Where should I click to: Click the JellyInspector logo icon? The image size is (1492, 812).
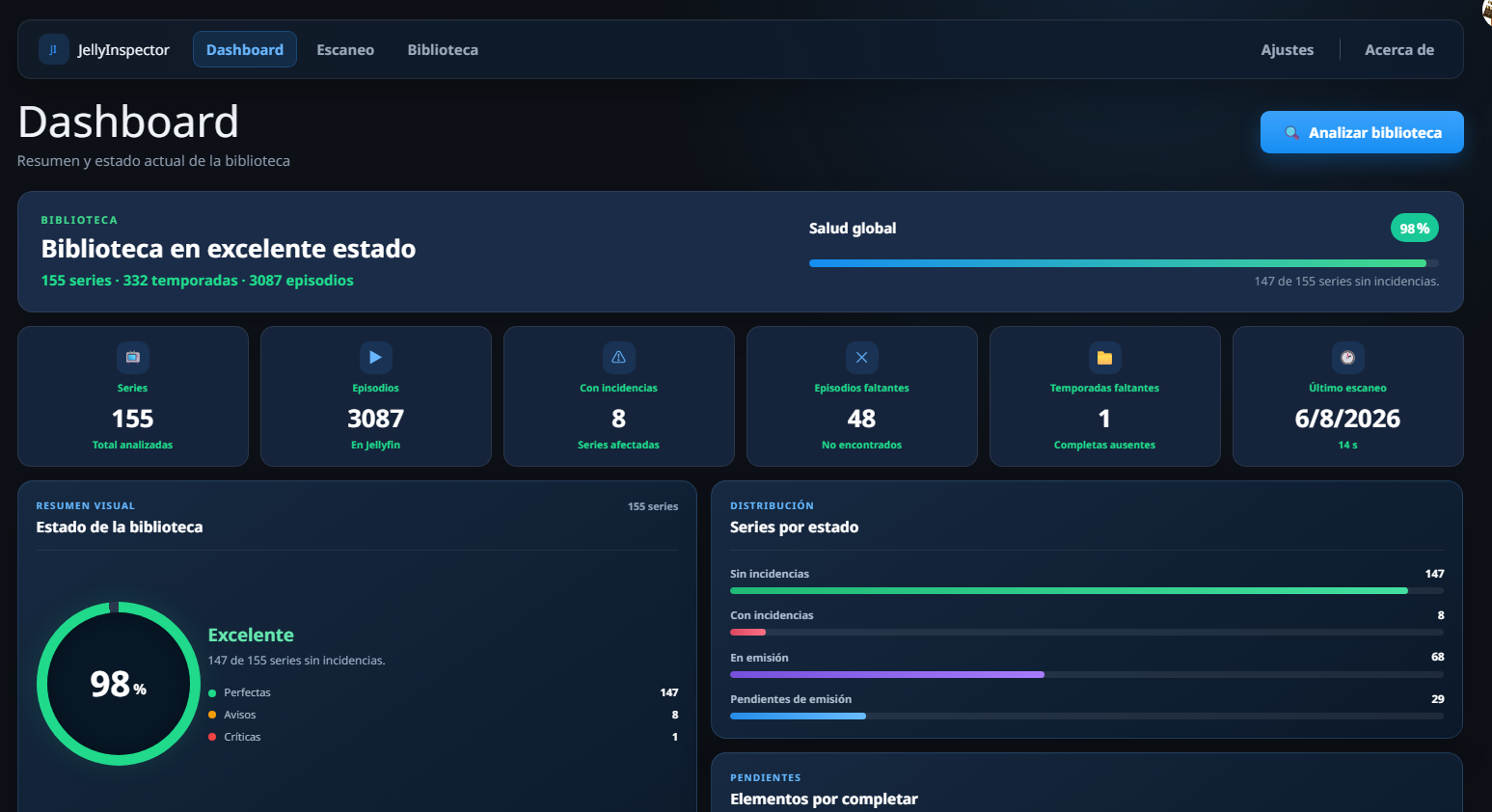[x=53, y=49]
